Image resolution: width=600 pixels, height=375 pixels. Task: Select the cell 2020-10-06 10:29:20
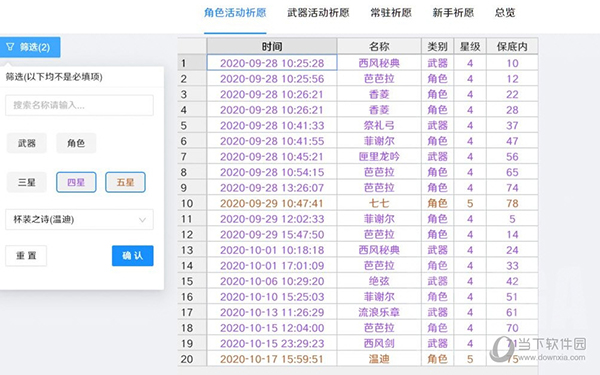point(272,281)
